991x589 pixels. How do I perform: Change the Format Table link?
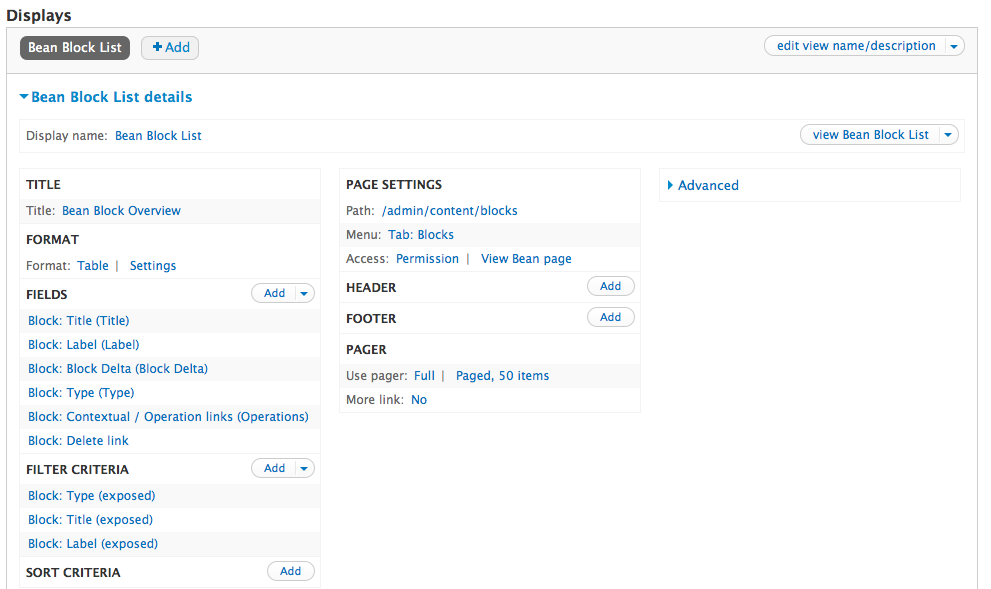click(x=93, y=265)
